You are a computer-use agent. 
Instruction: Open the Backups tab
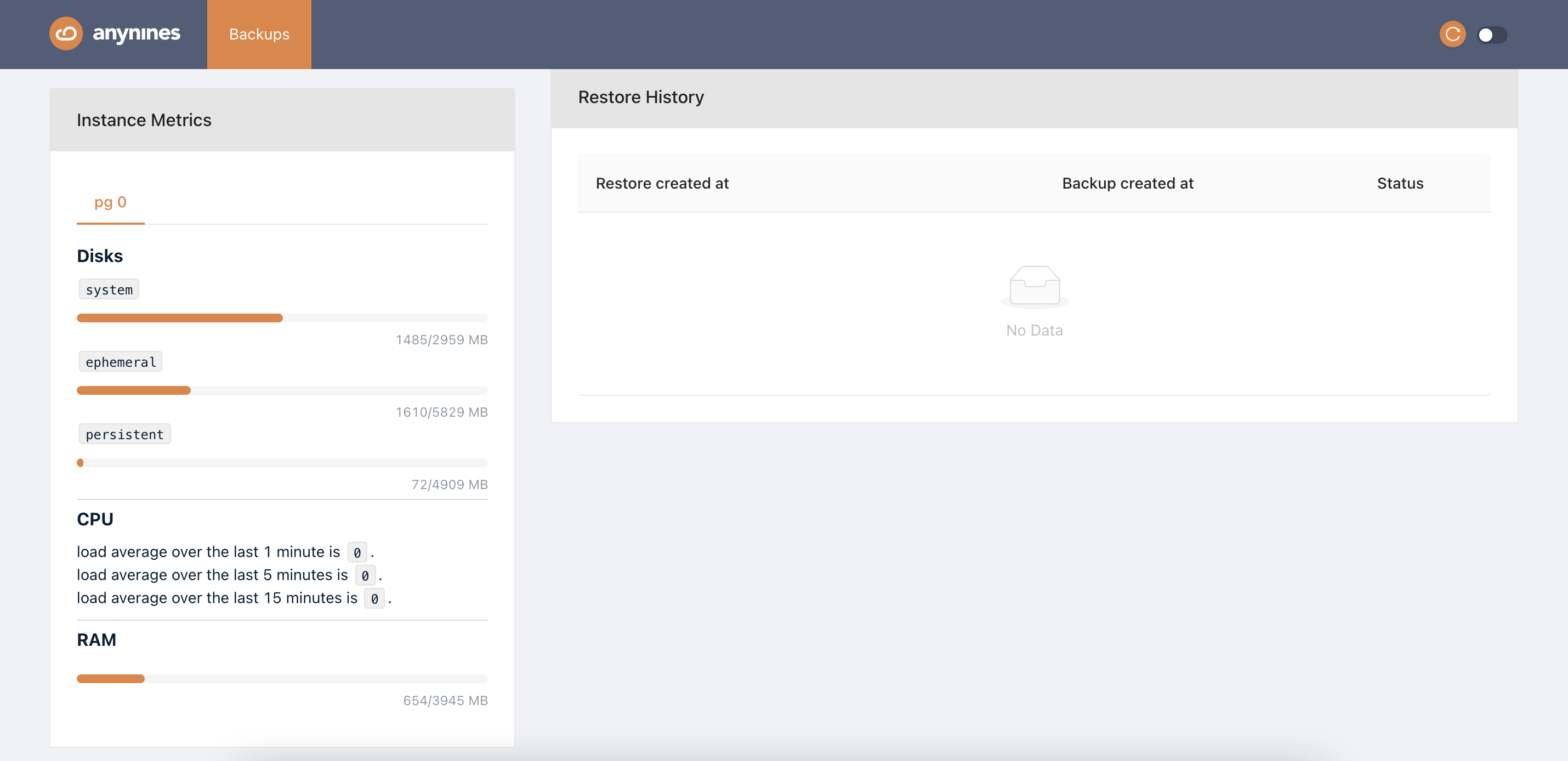(259, 34)
